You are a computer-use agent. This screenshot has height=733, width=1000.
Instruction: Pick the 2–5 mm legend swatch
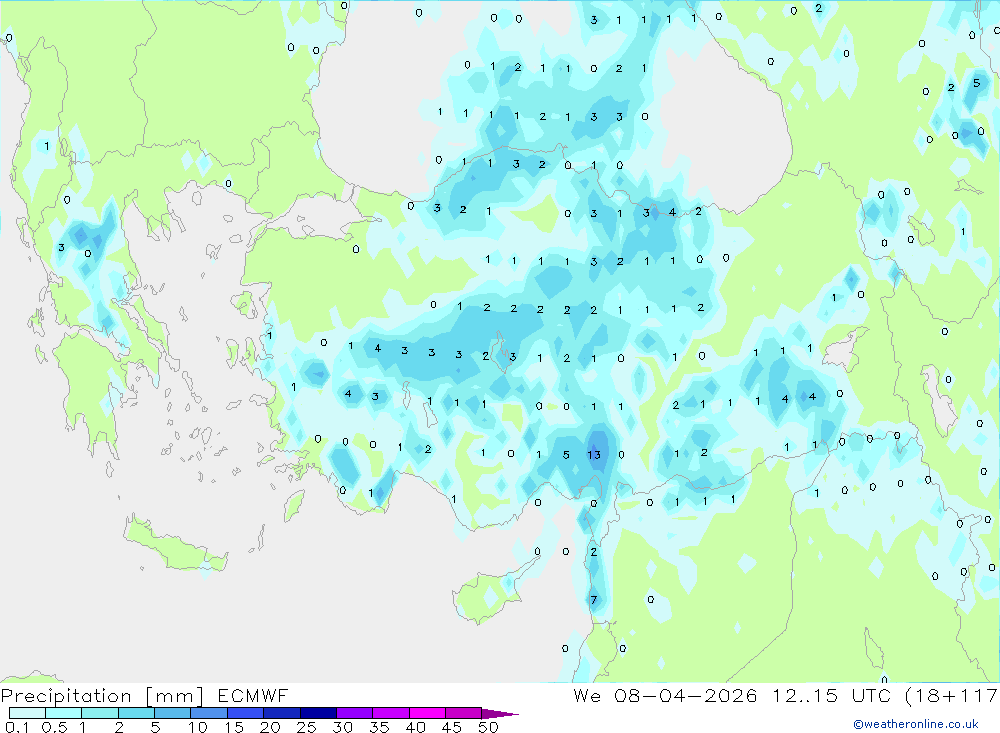136,713
